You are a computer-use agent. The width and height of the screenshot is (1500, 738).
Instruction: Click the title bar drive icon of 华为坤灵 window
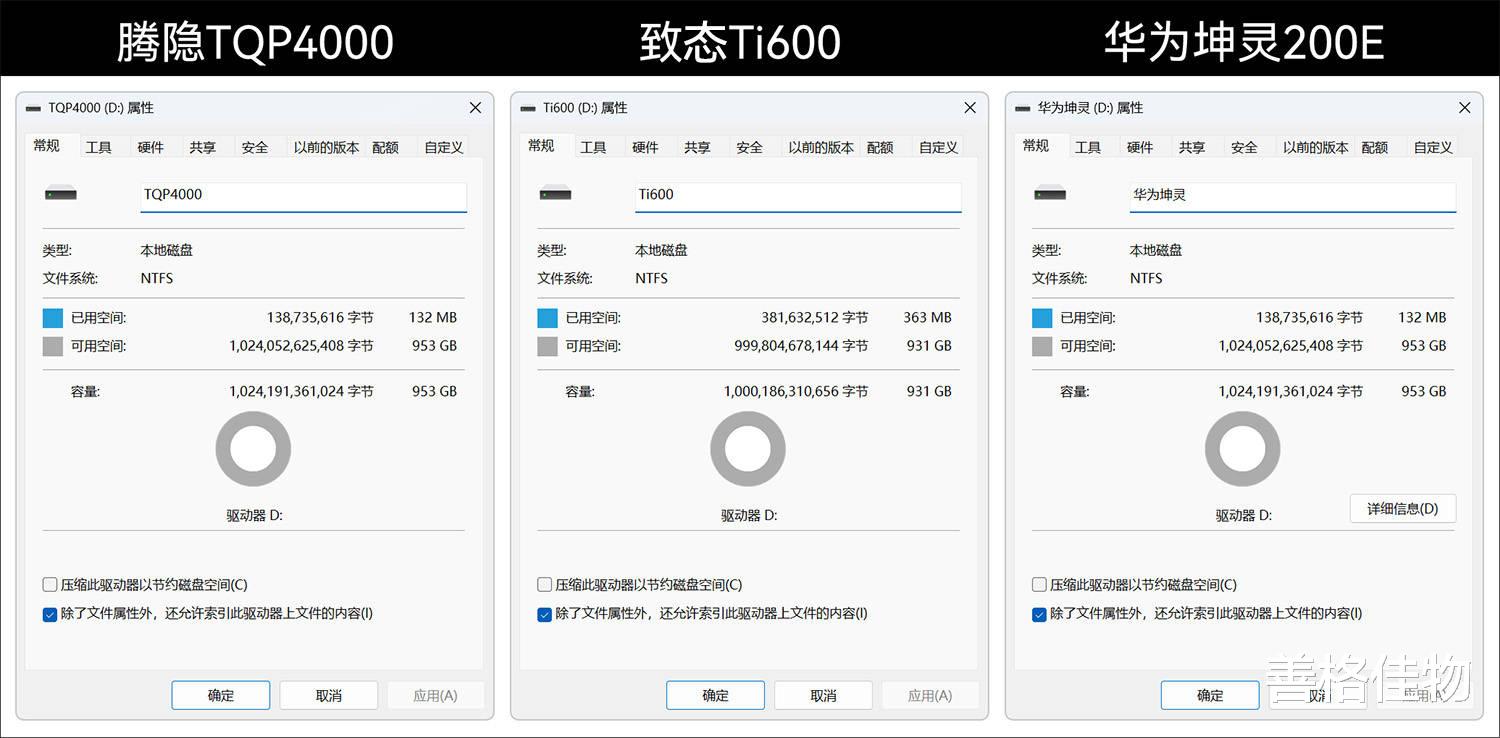point(1023,108)
